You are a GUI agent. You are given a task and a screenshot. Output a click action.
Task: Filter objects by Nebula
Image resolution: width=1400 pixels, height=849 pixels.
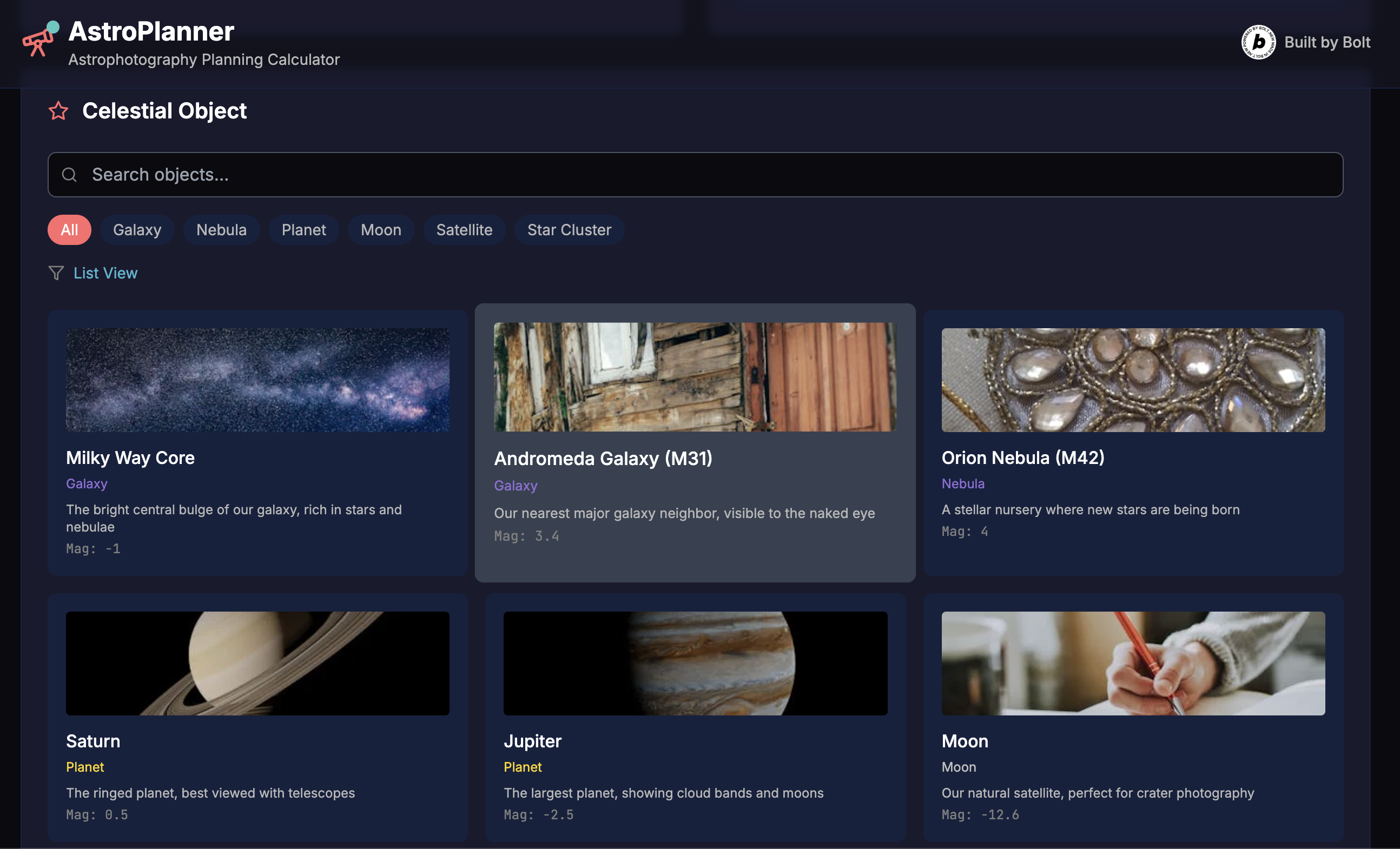point(221,230)
